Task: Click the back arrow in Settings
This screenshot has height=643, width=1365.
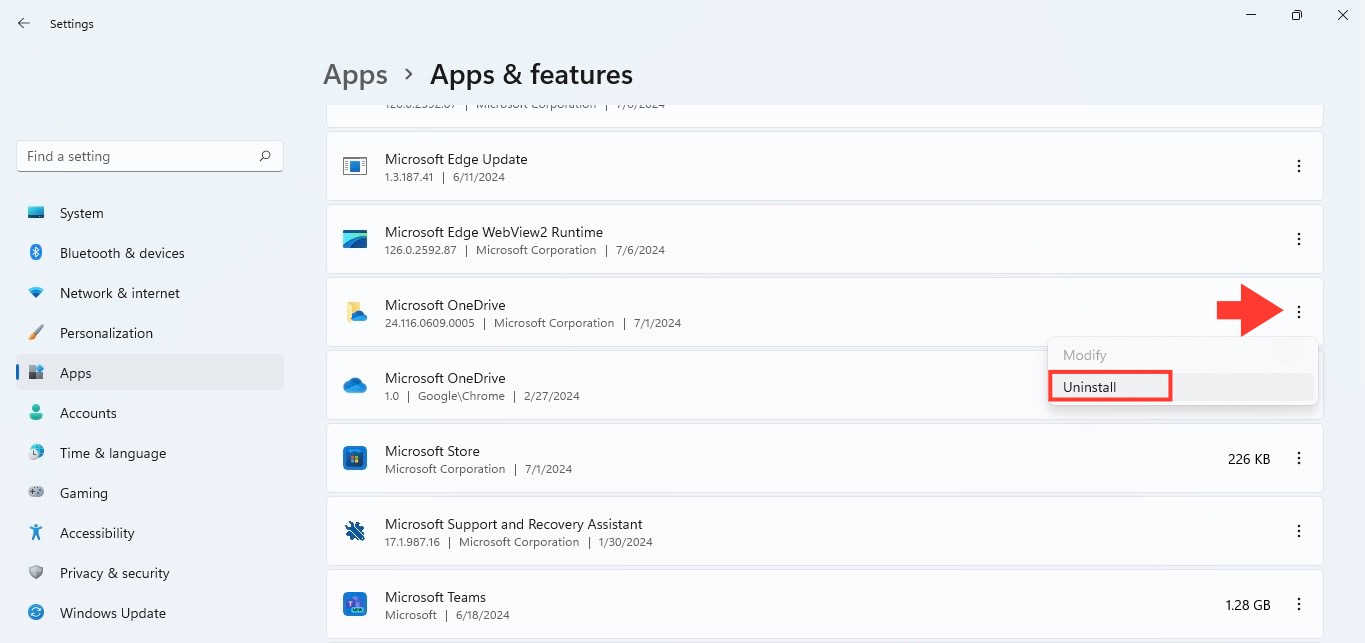Action: 24,23
